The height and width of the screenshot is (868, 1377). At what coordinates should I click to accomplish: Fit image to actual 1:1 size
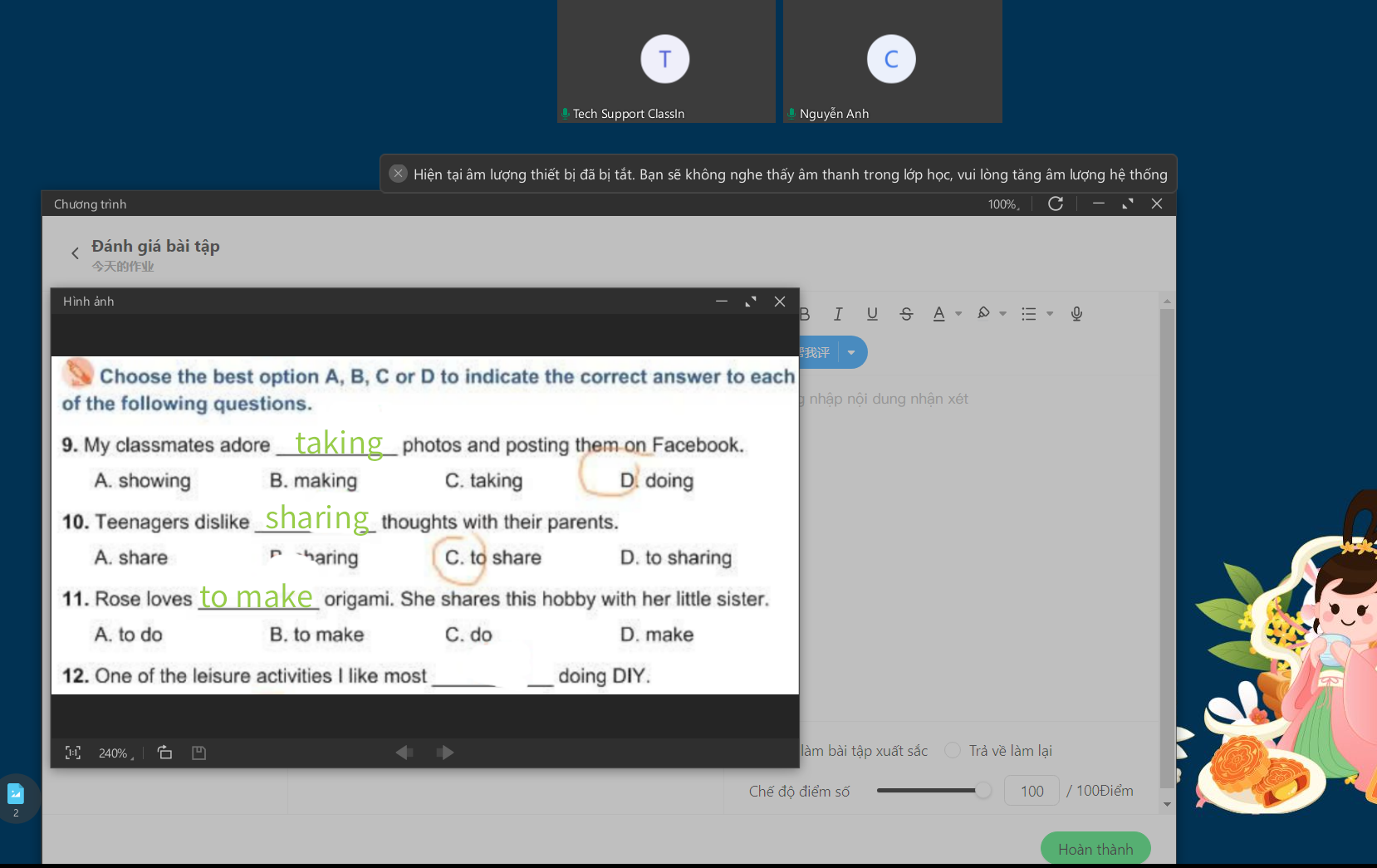[73, 753]
